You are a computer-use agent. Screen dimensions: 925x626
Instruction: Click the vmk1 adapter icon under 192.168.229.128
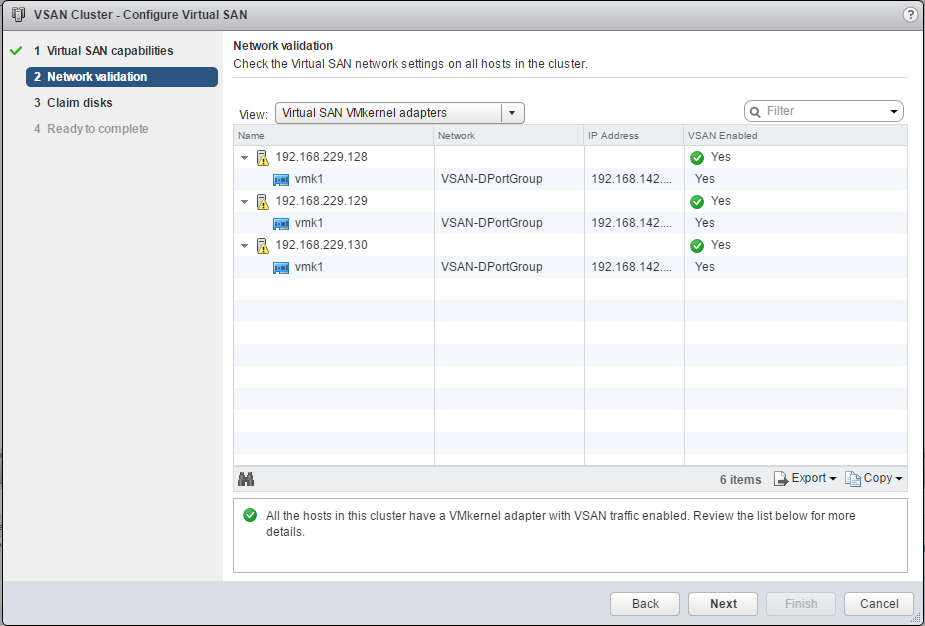pos(281,179)
